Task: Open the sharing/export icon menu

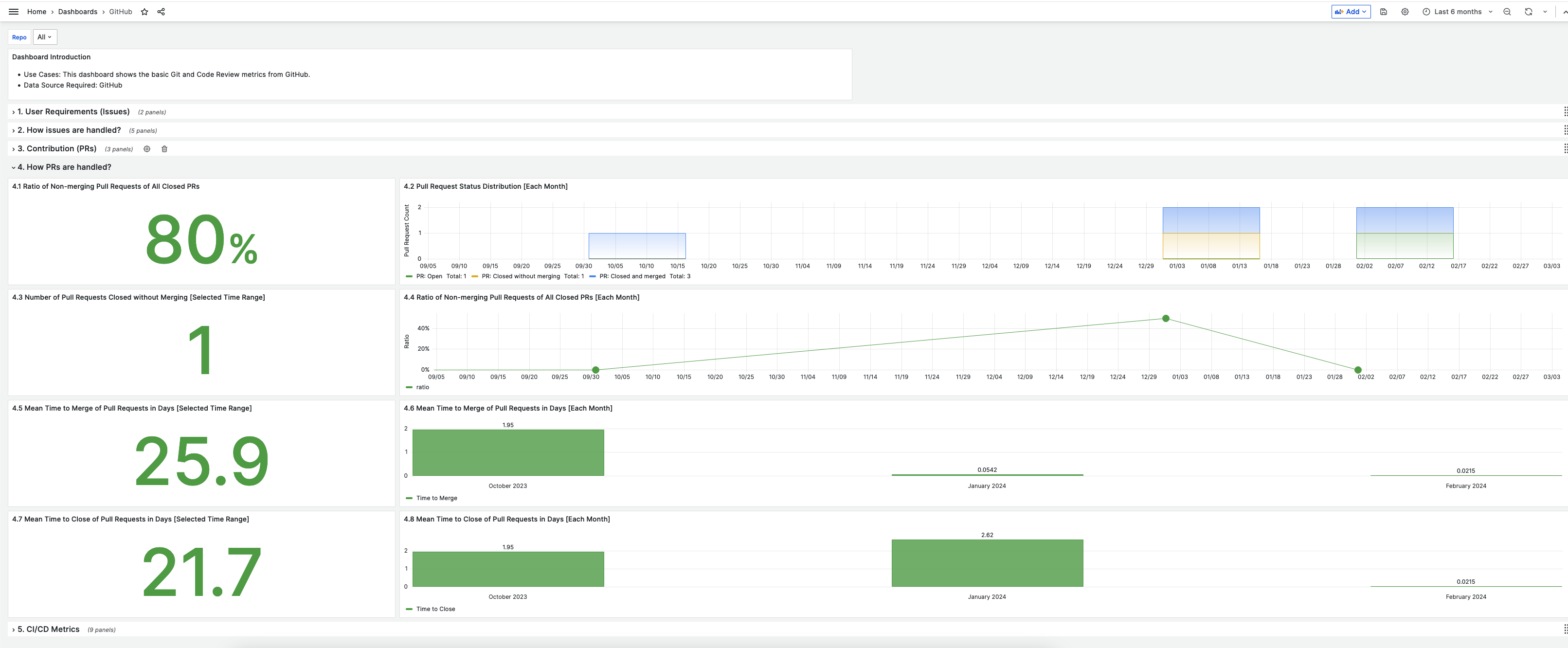Action: click(x=161, y=12)
